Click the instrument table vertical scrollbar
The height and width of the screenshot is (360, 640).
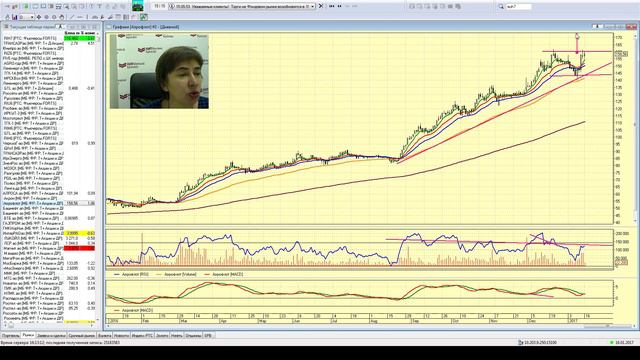tap(98, 178)
